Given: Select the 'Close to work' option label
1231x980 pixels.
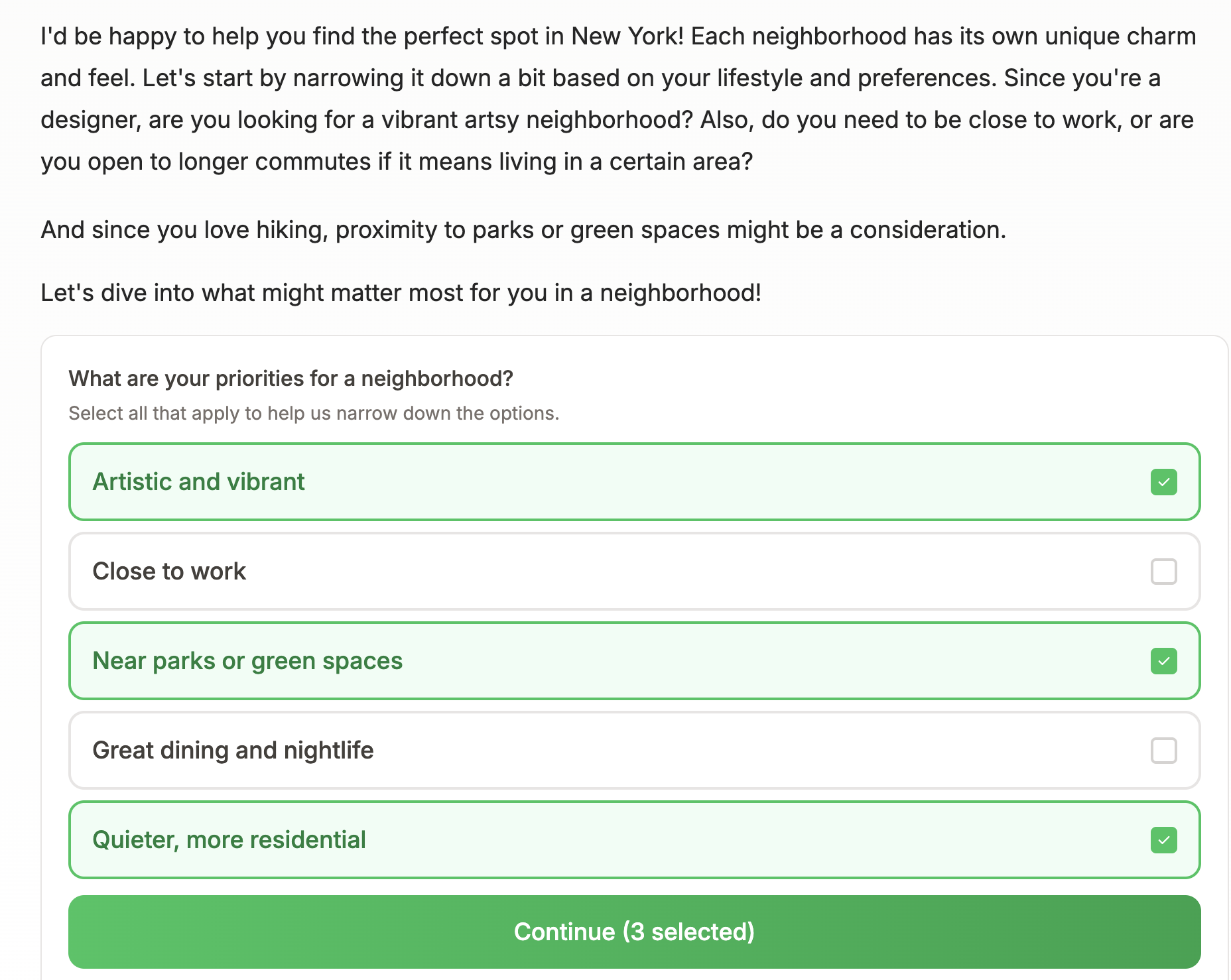Looking at the screenshot, I should (x=169, y=572).
